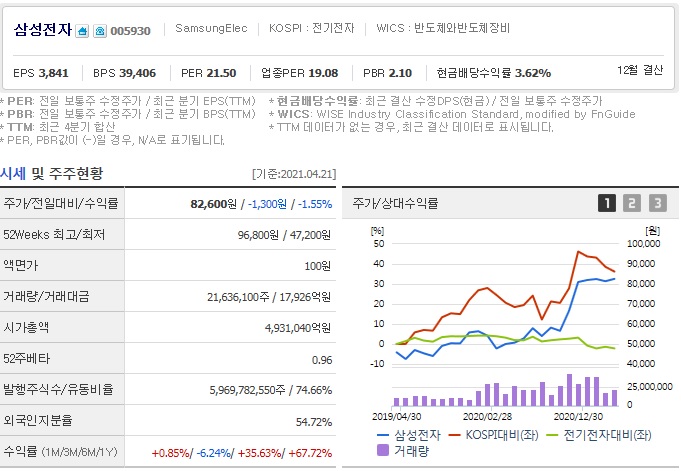Click the 시가총액 row label
The width and height of the screenshot is (681, 471).
[x=26, y=327]
